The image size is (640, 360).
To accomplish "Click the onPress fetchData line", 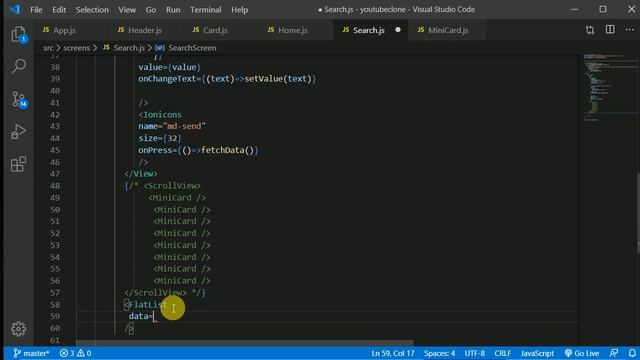I will tap(198, 150).
